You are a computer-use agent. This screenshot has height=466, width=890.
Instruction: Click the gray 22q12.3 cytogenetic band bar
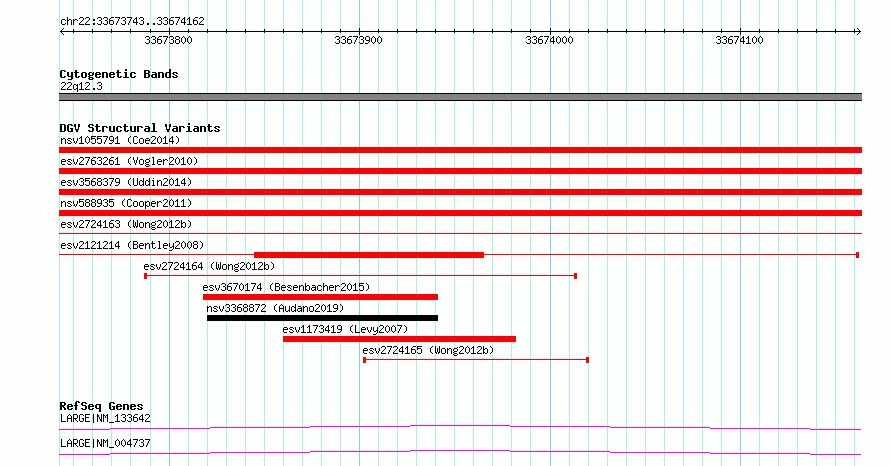click(x=460, y=97)
